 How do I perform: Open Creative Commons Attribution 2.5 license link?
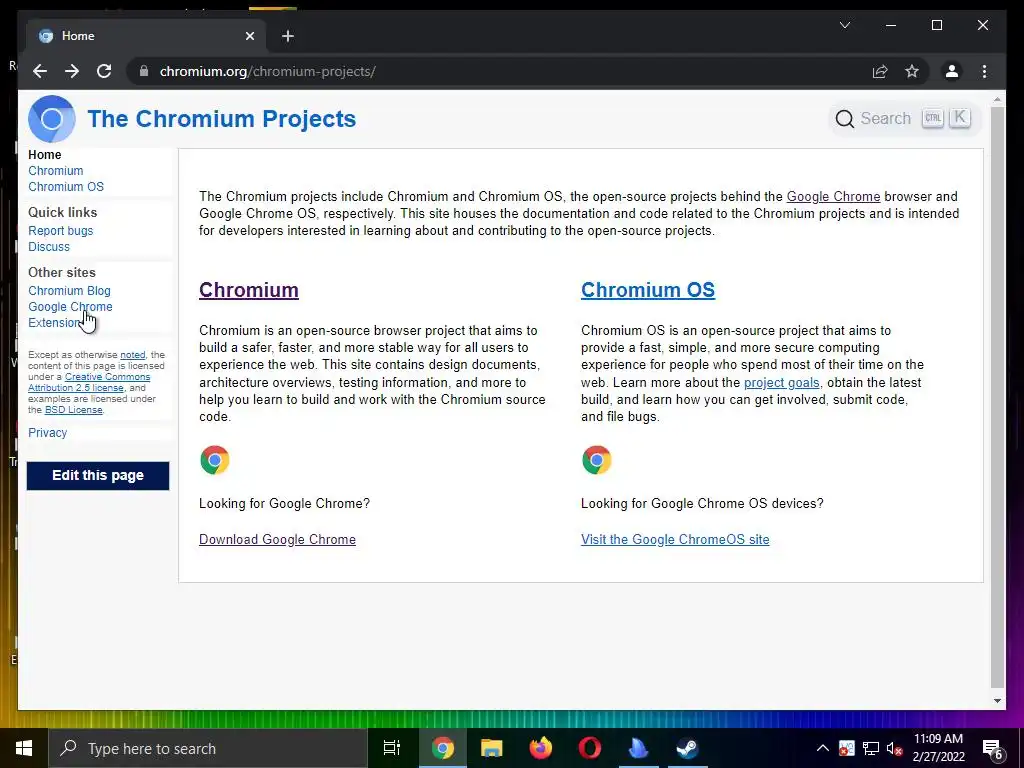[89, 382]
